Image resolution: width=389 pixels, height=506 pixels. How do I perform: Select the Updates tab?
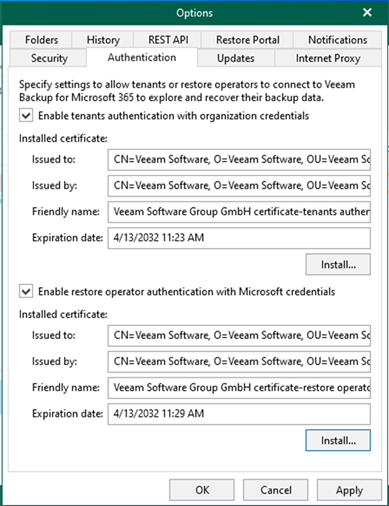[236, 58]
